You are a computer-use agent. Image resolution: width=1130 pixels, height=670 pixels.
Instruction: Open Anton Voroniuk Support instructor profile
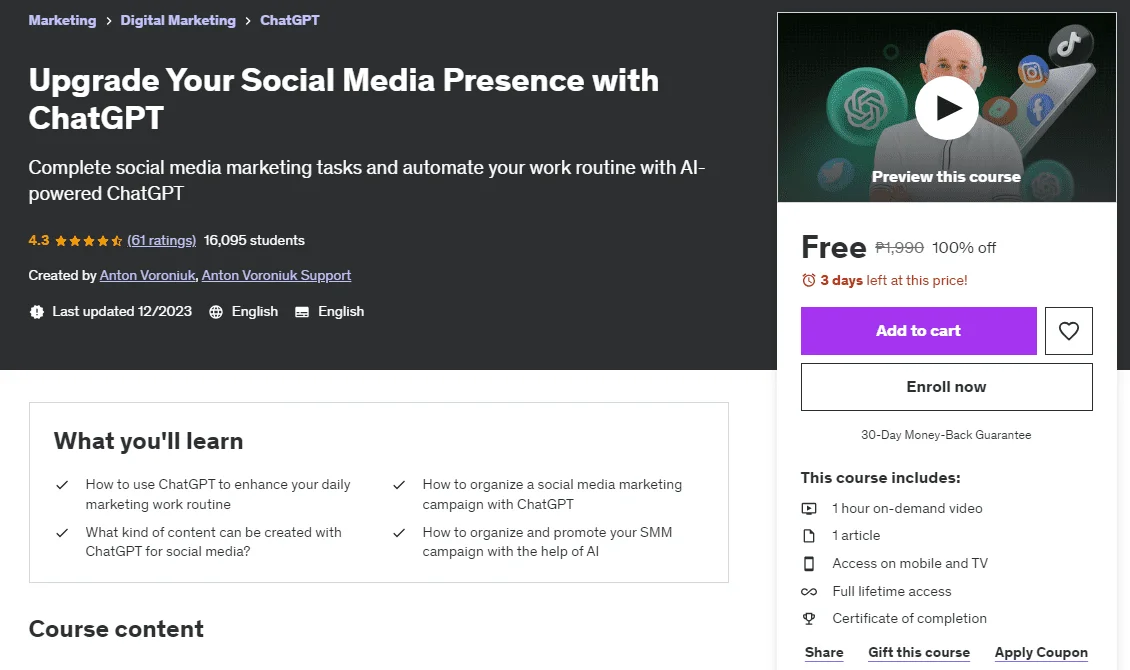[x=276, y=275]
